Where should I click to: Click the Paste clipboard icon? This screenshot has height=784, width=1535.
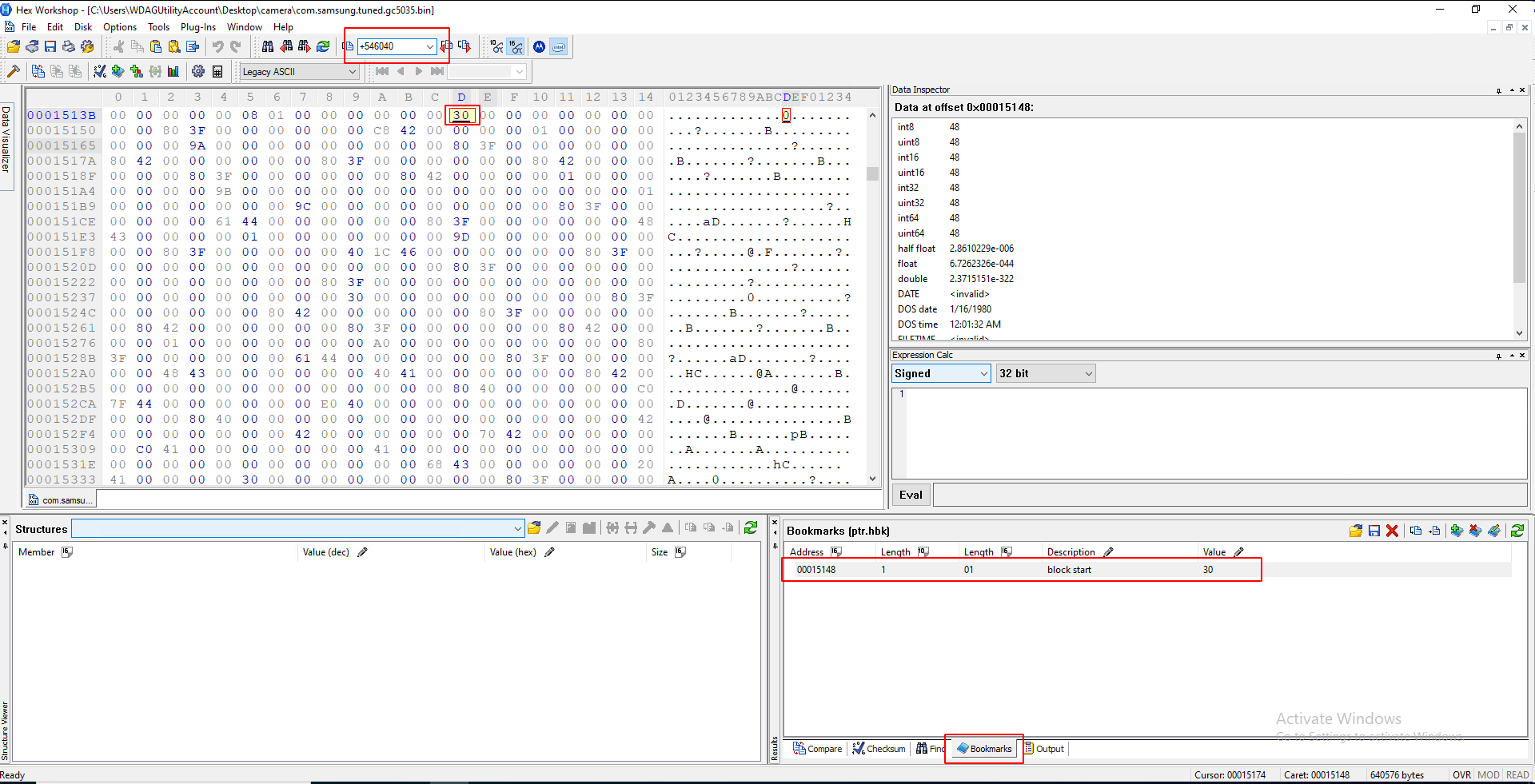click(156, 46)
